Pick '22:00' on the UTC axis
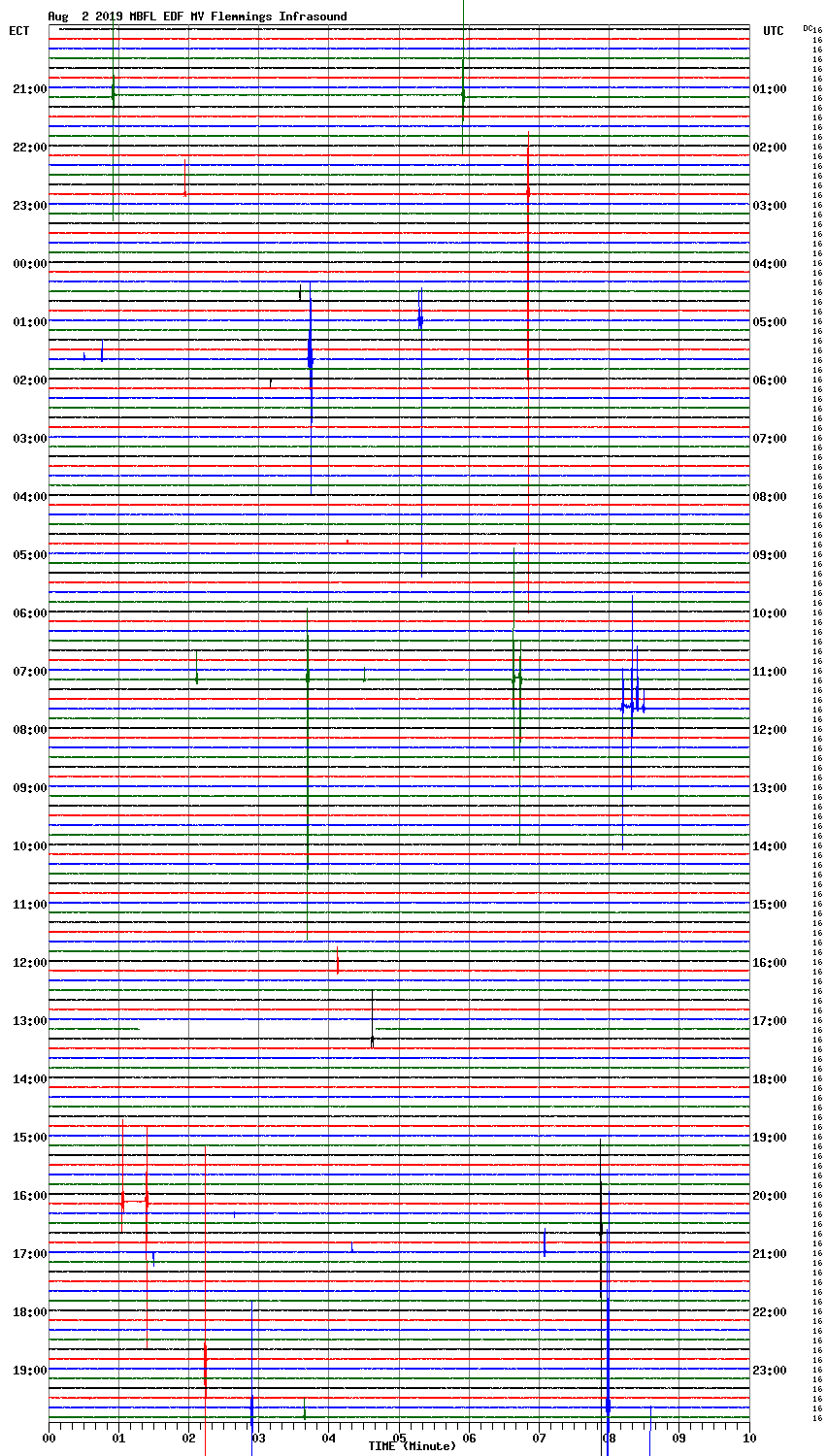Image resolution: width=827 pixels, height=1456 pixels. click(770, 1312)
